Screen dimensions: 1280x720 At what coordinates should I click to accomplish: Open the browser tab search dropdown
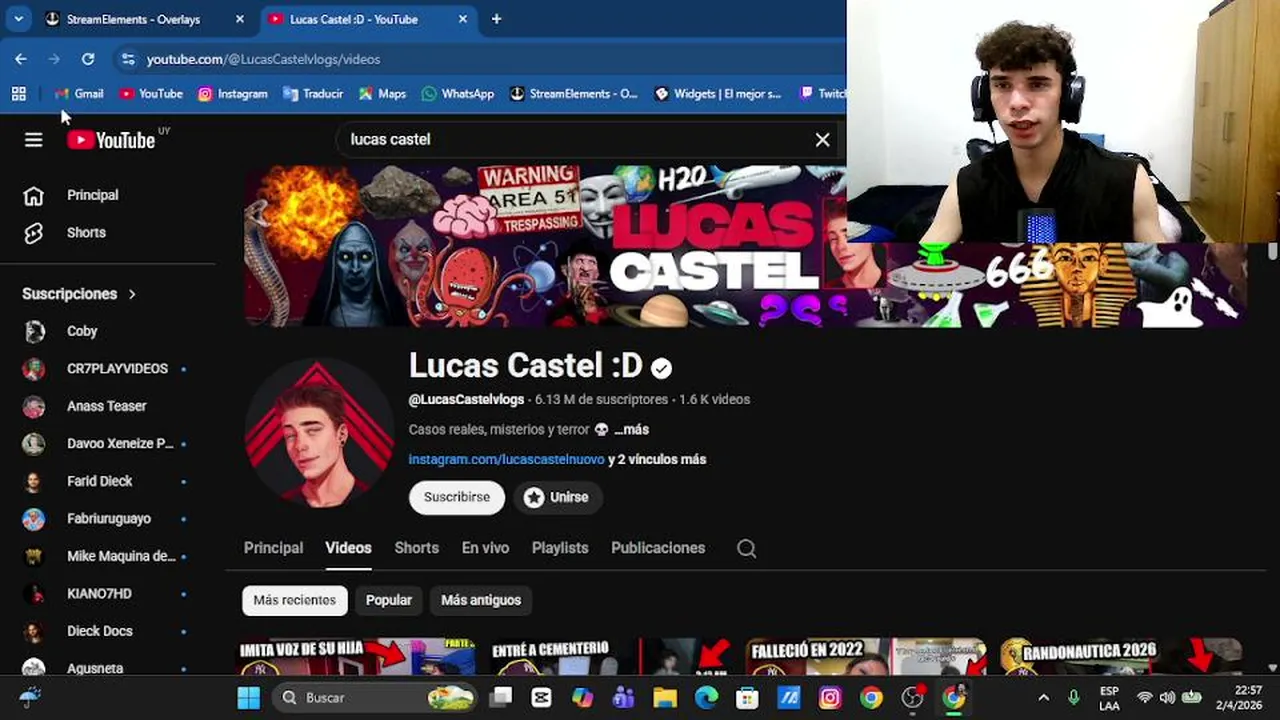click(x=18, y=19)
